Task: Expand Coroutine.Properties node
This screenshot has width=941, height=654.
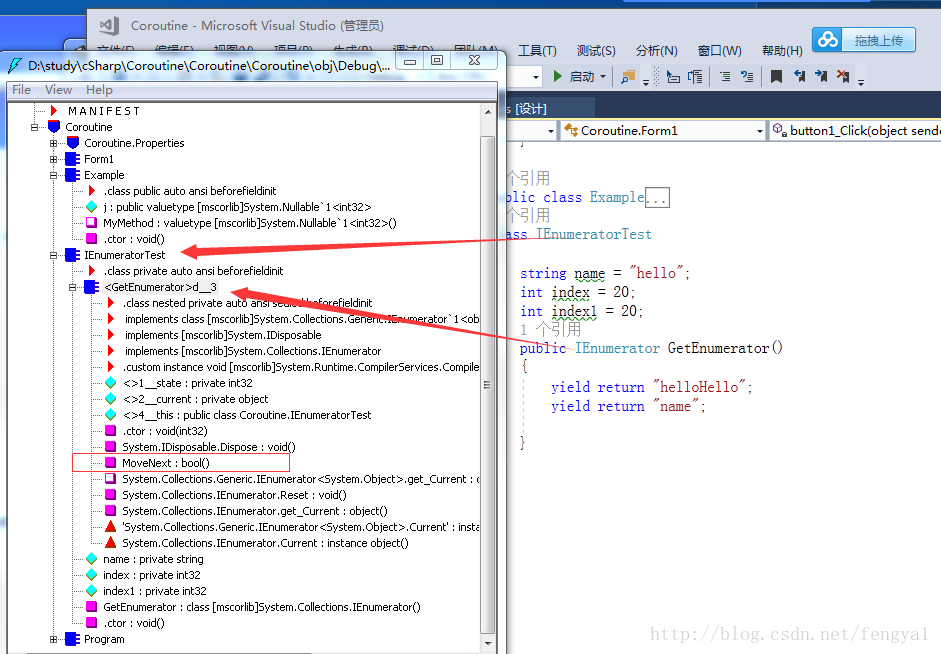Action: tap(53, 143)
